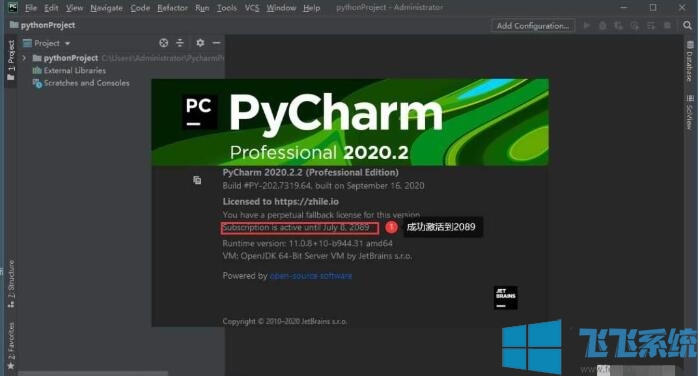The width and height of the screenshot is (699, 376).
Task: Click the Run play icon in toolbar
Action: (587, 25)
